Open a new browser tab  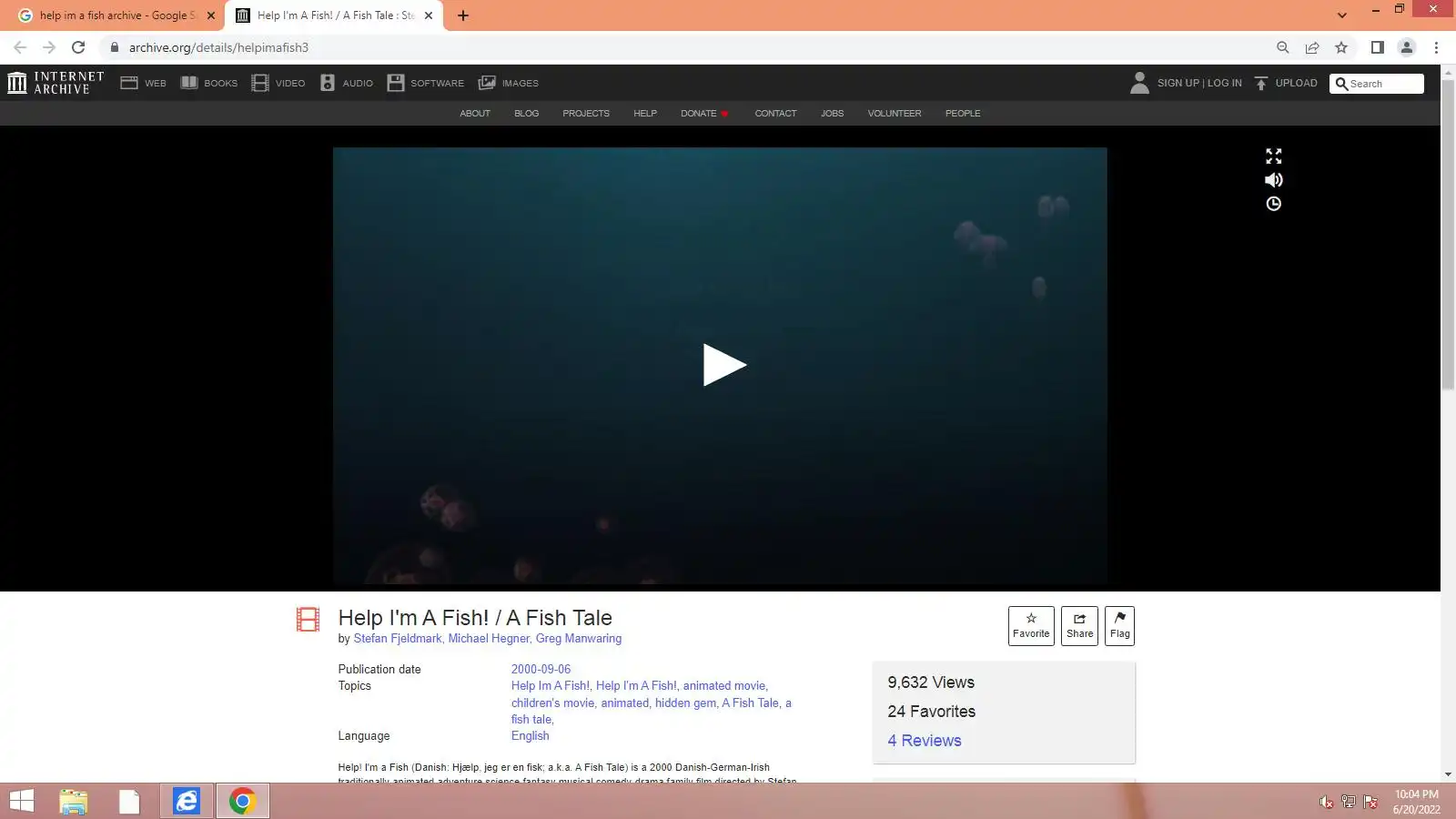(x=463, y=15)
